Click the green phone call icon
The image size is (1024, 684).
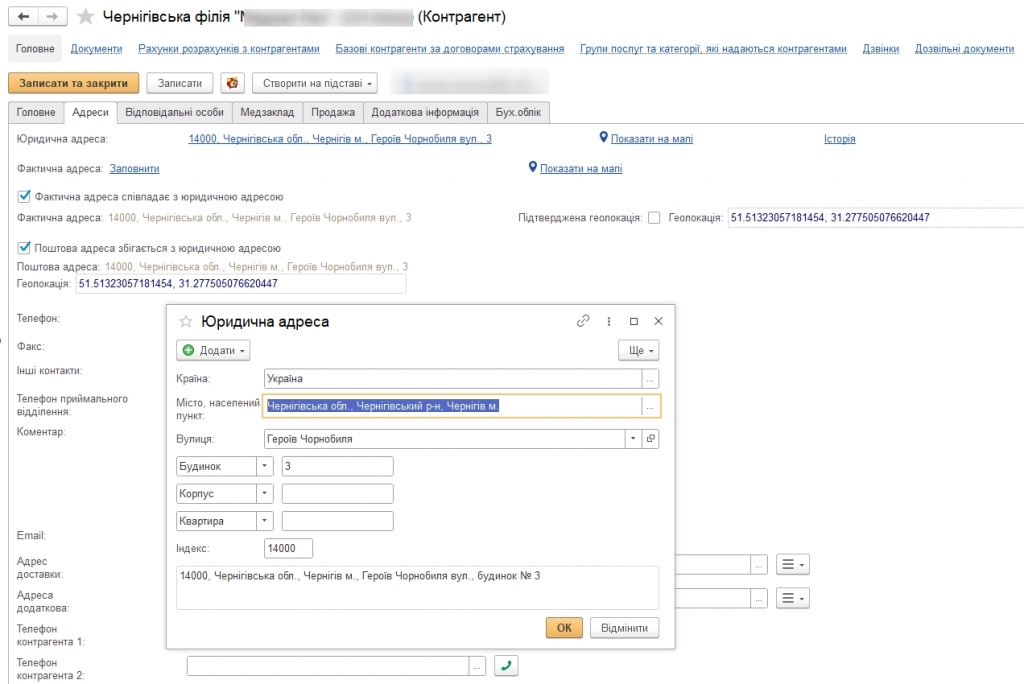507,666
